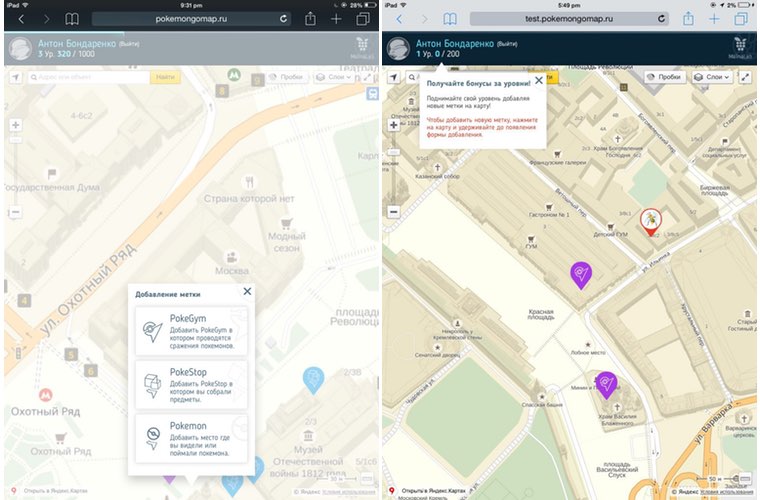The width and height of the screenshot is (760, 500).
Task: Tap Safari back arrow in left iPad
Action: [21, 19]
